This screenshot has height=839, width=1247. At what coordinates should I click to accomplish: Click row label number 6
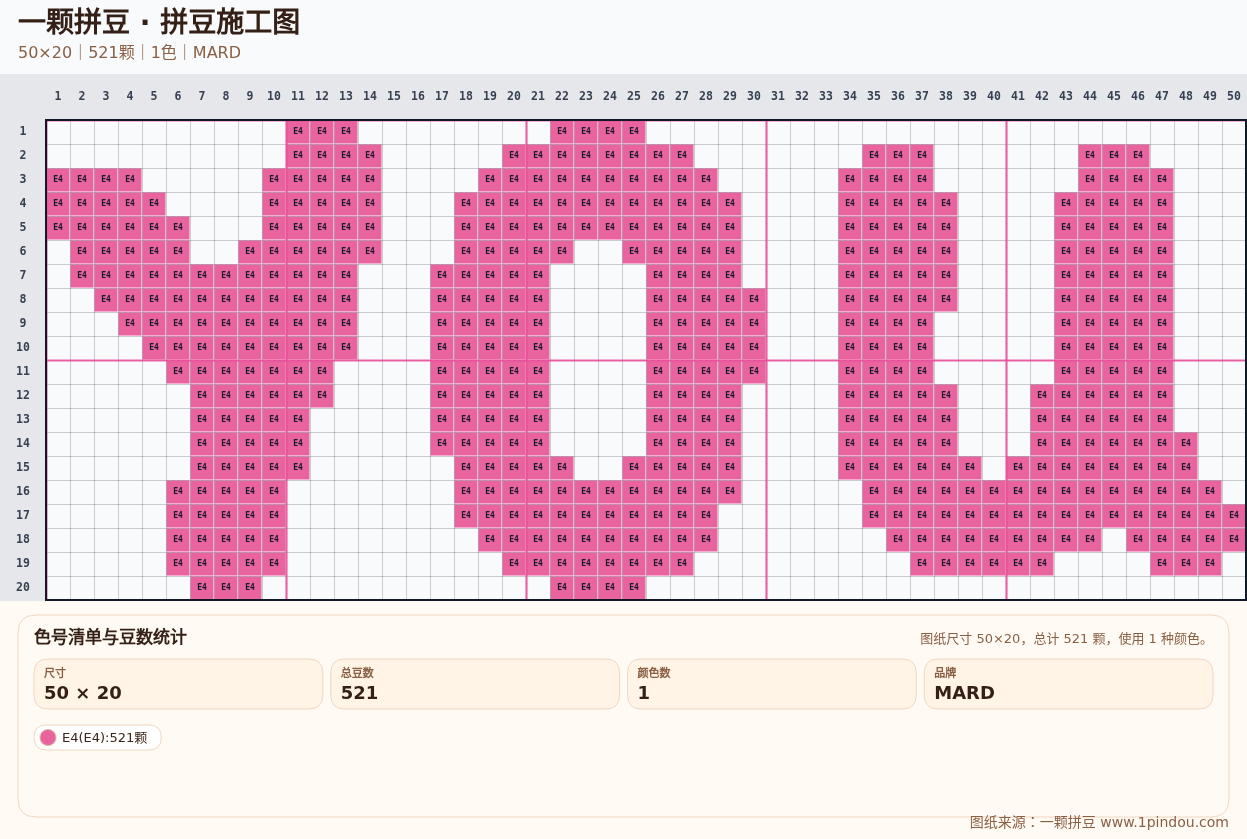[x=23, y=251]
